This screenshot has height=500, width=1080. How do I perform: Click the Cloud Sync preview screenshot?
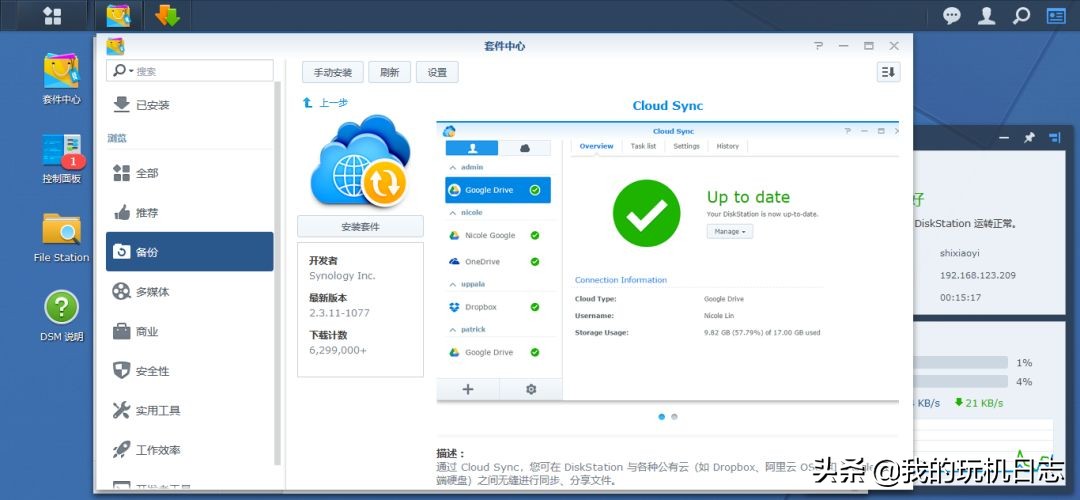[x=667, y=262]
